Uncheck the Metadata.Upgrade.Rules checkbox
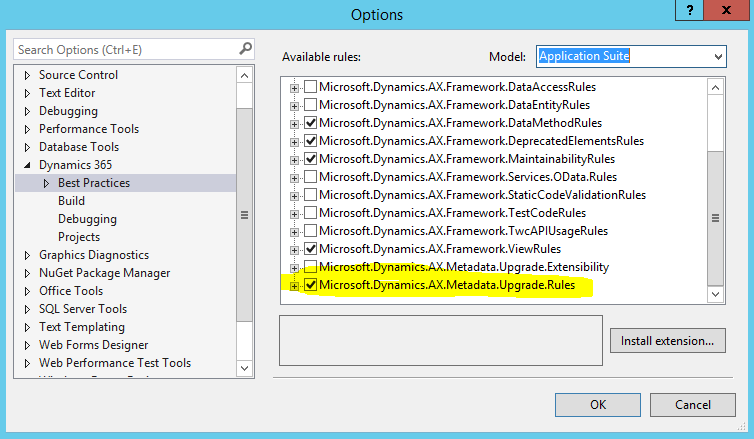 311,285
